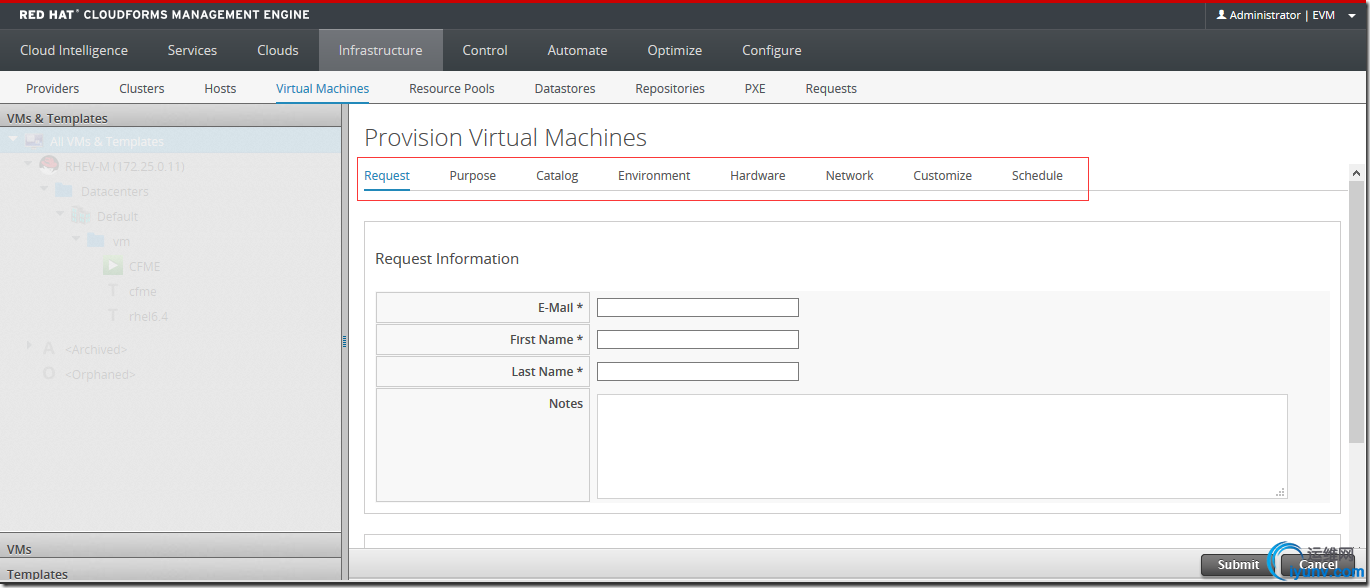Screen dimensions: 1370x588
Task: Go to the Network provisioning tab
Action: (x=849, y=176)
